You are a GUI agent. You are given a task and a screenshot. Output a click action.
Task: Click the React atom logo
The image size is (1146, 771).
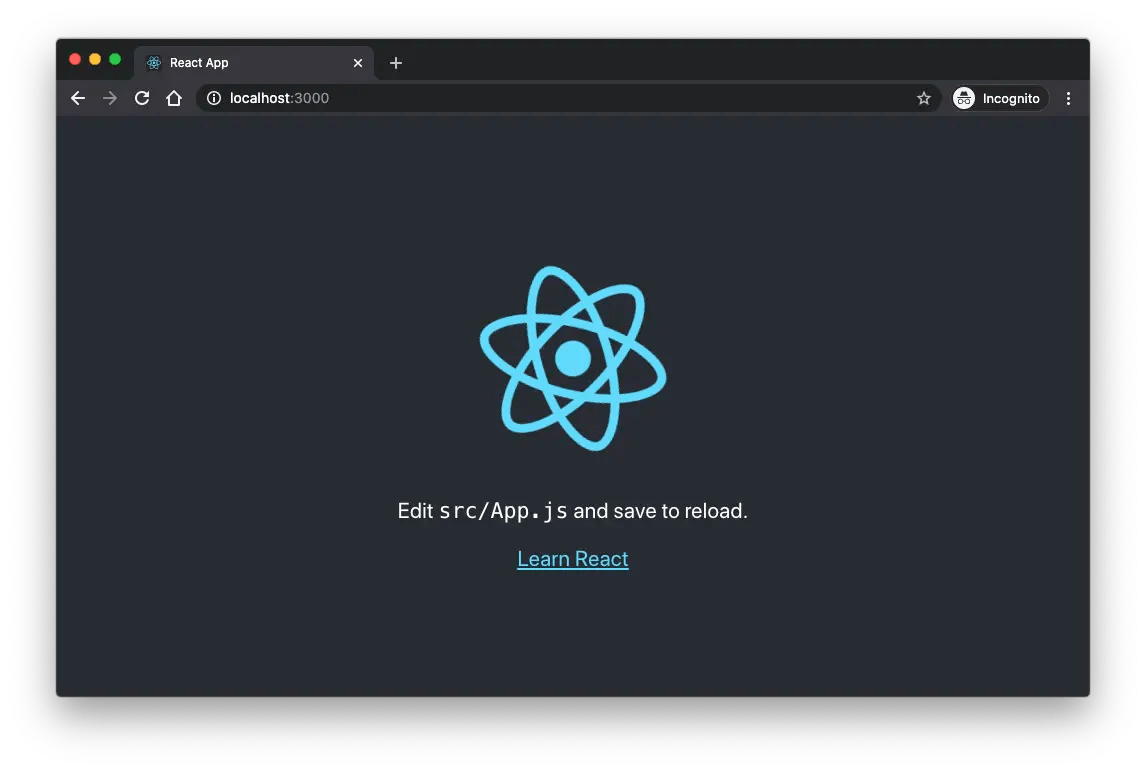click(x=573, y=358)
